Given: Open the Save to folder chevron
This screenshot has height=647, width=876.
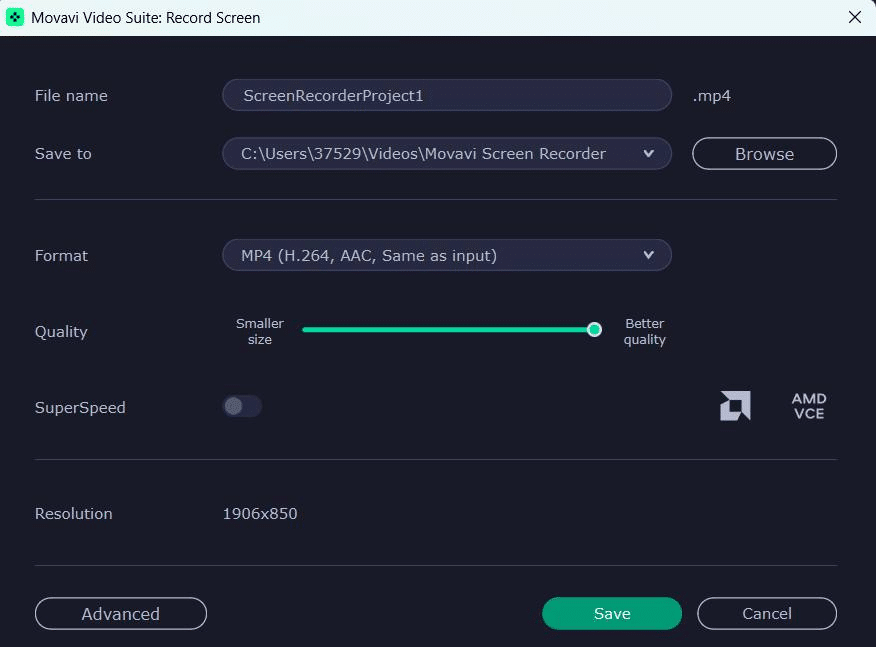Looking at the screenshot, I should pos(648,154).
